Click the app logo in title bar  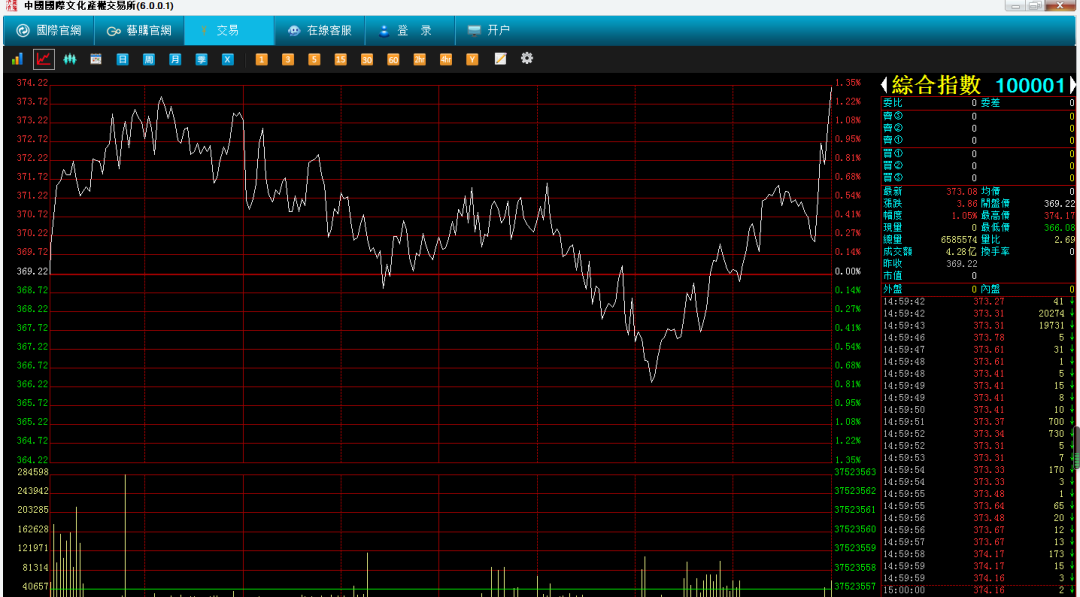(x=10, y=6)
